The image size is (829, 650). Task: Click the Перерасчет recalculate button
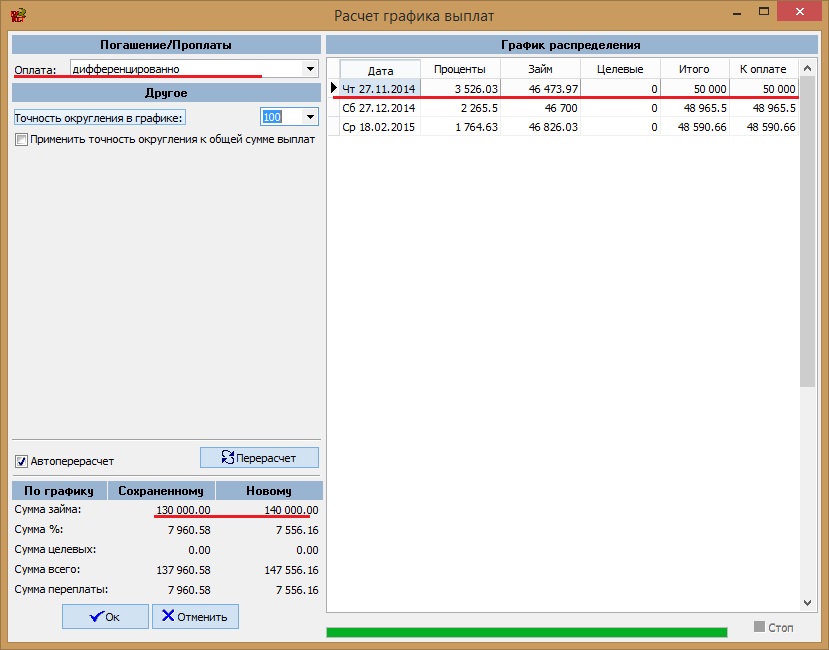coord(260,458)
